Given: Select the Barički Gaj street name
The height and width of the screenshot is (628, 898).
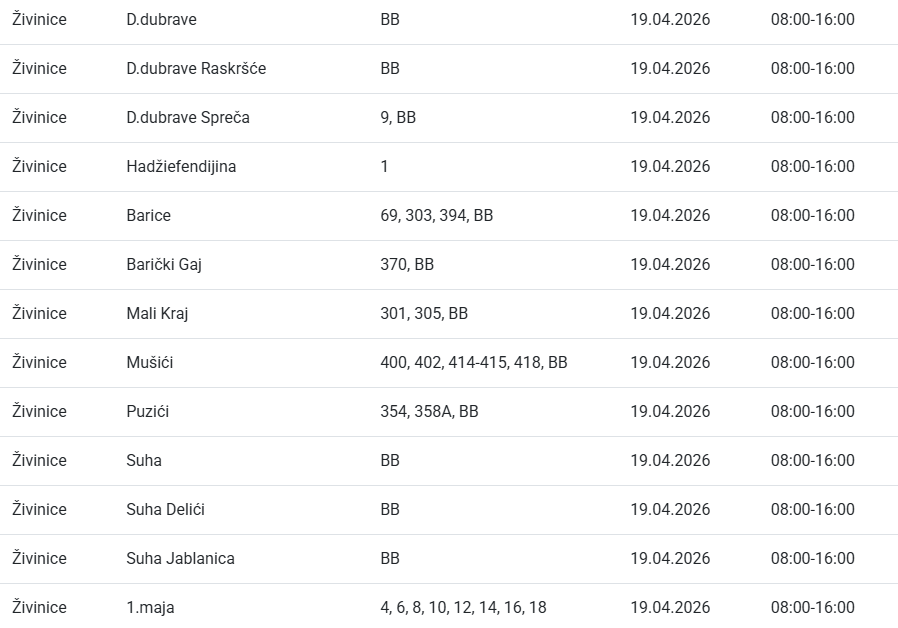Looking at the screenshot, I should [164, 265].
